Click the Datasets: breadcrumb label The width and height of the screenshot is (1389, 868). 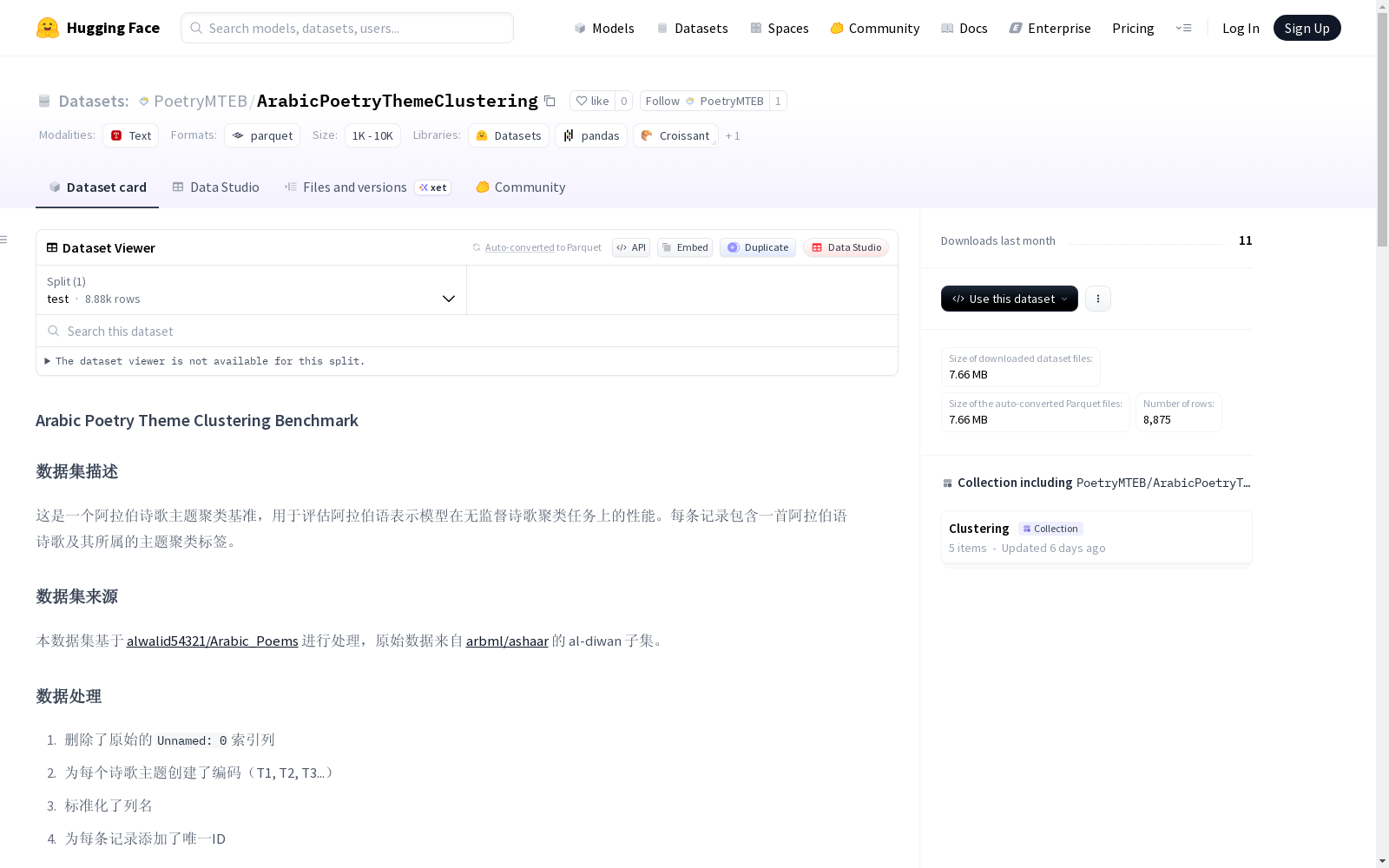(93, 101)
